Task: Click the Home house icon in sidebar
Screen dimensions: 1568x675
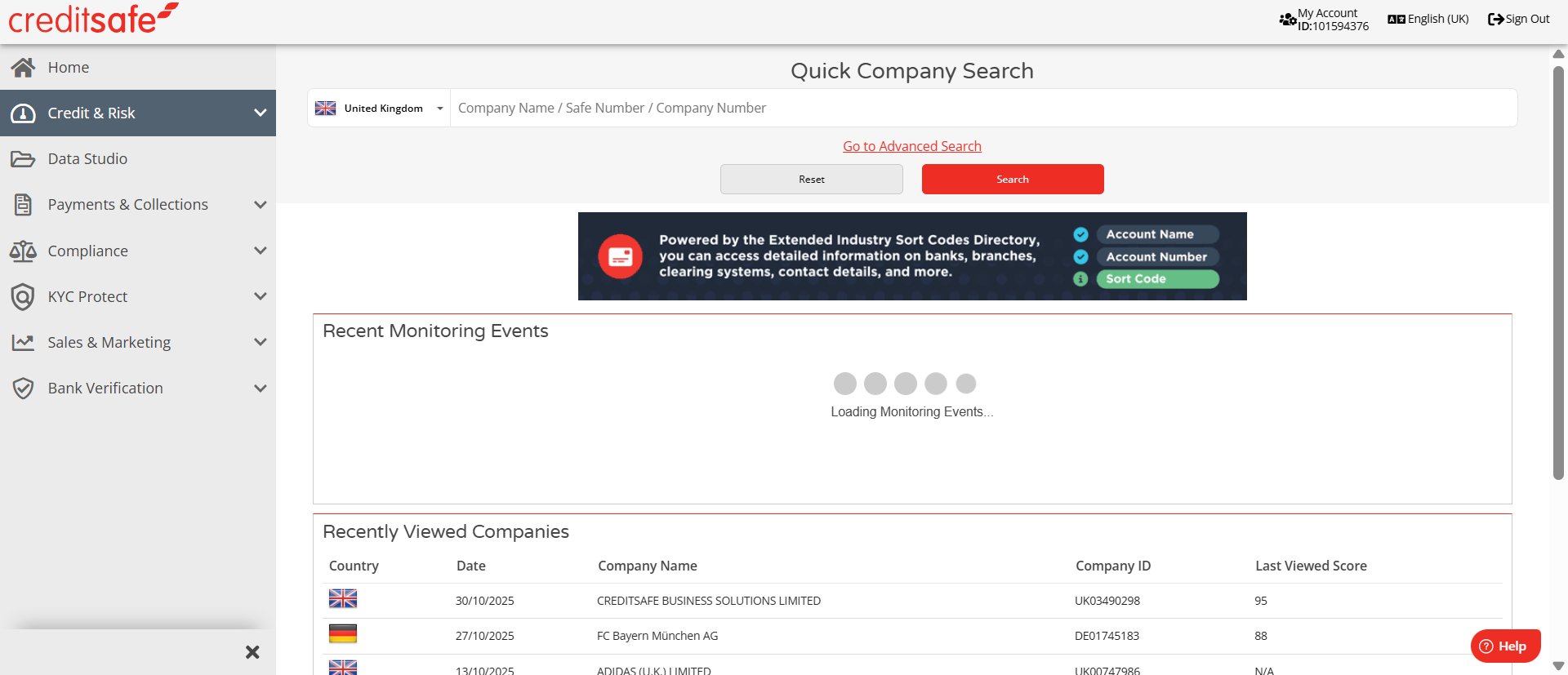Action: pos(23,68)
